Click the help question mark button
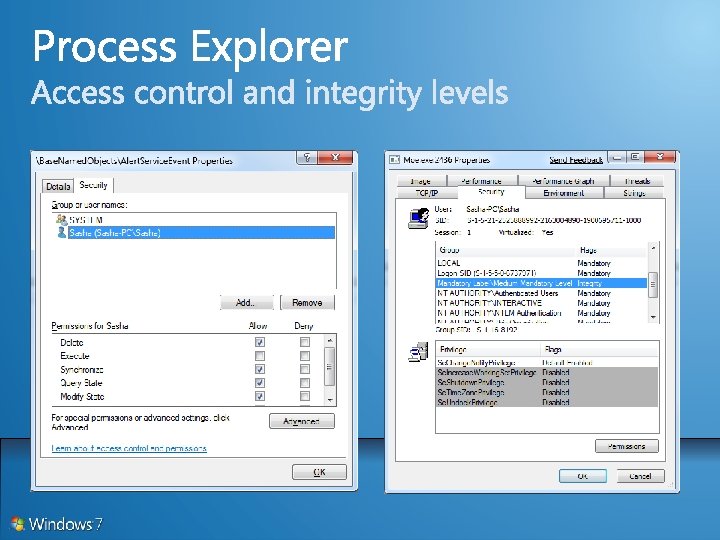720x540 pixels. click(307, 158)
